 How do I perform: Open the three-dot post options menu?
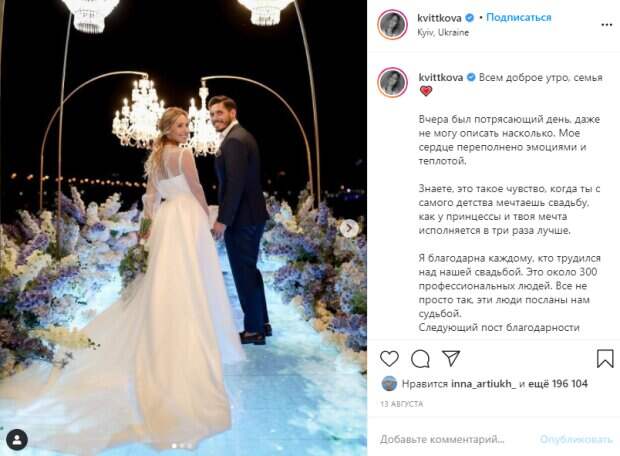[x=606, y=25]
